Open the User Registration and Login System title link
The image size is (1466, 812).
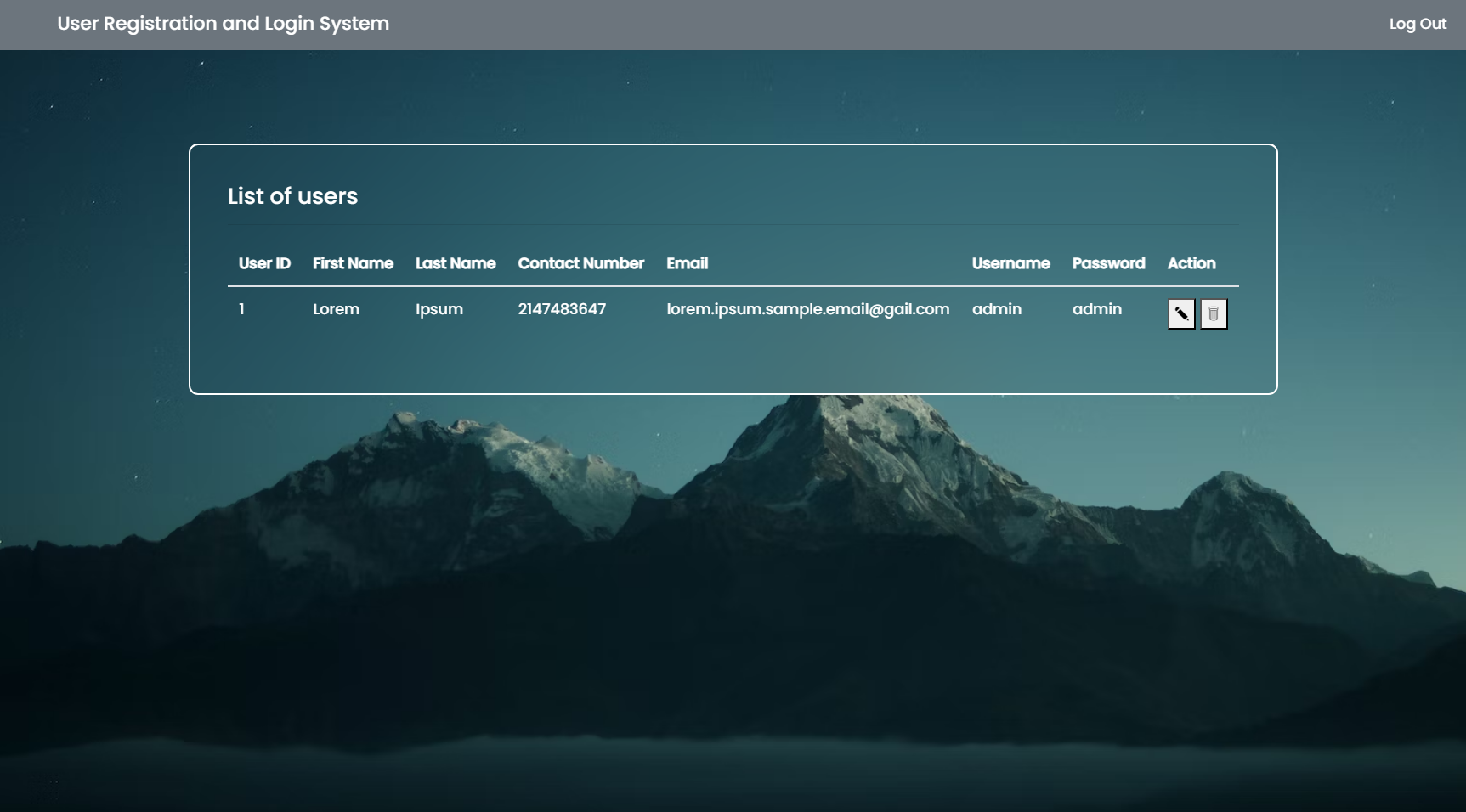click(x=224, y=24)
